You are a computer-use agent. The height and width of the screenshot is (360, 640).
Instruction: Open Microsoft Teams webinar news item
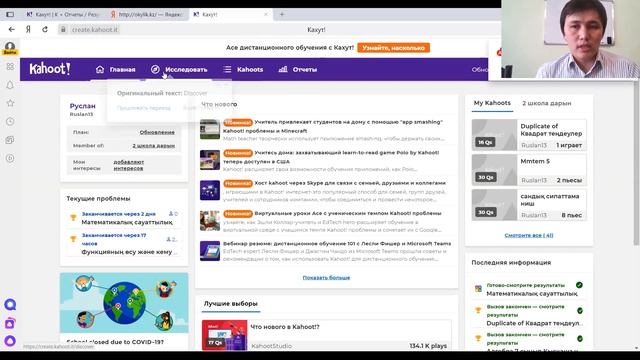point(337,243)
